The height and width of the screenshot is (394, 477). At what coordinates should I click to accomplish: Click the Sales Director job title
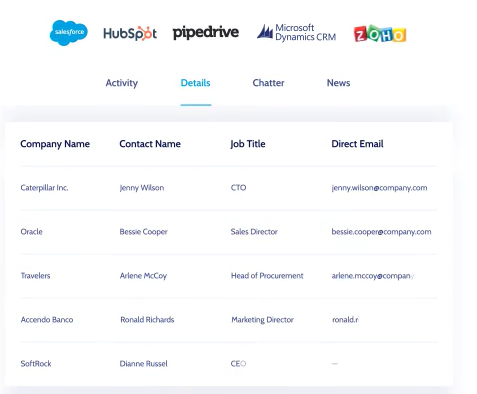254,232
